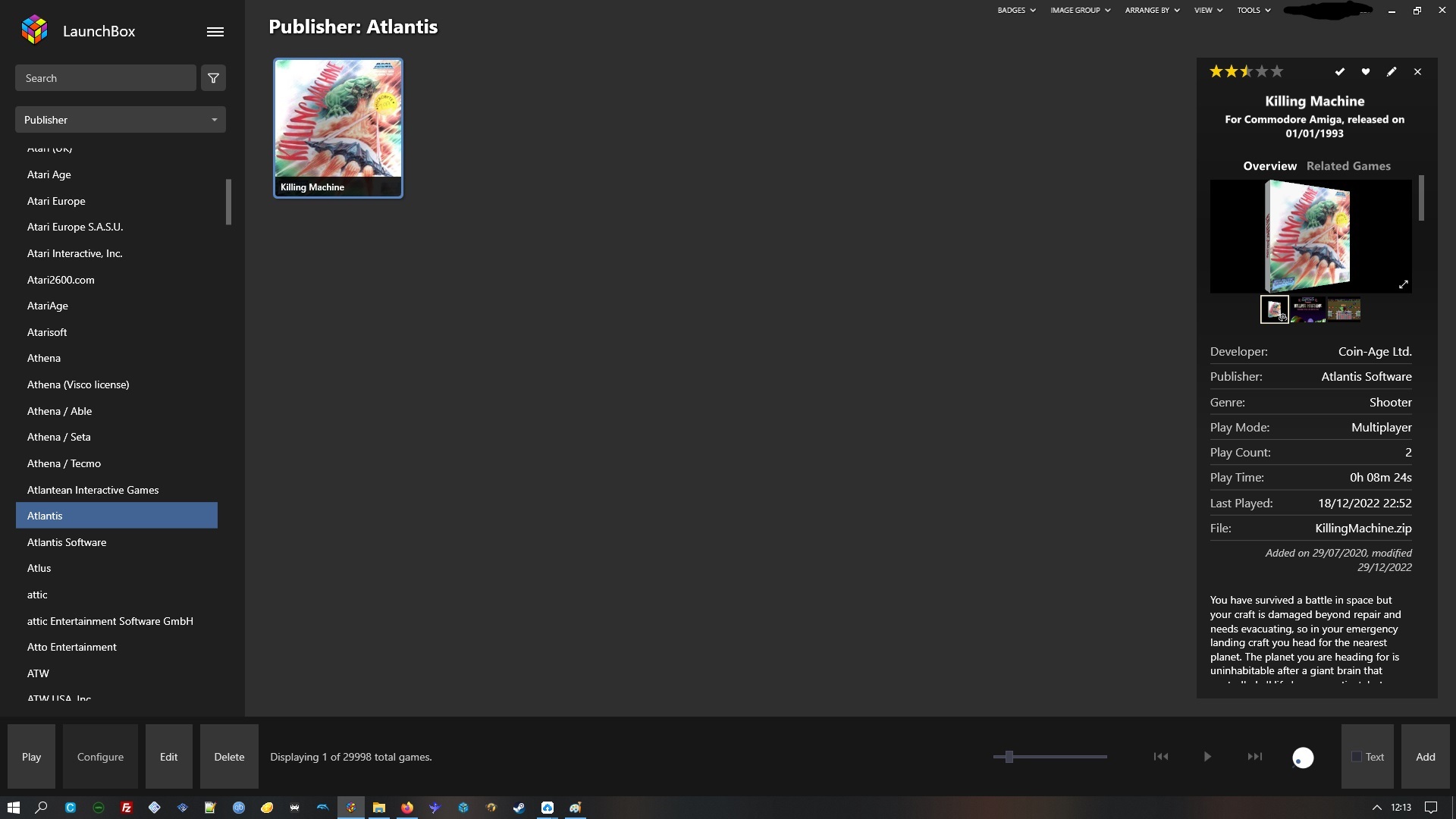Open the search filter options
Image resolution: width=1456 pixels, height=819 pixels.
pos(213,78)
